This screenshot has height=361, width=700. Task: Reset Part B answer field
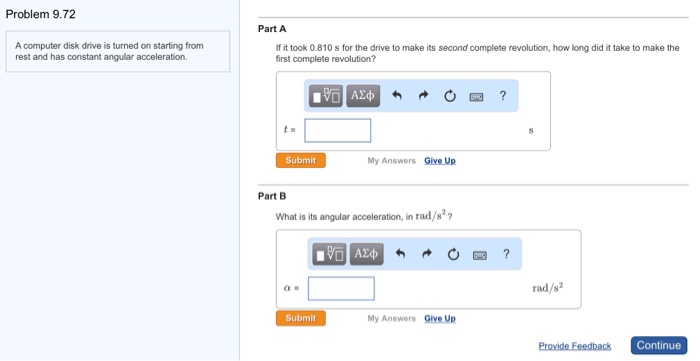453,254
